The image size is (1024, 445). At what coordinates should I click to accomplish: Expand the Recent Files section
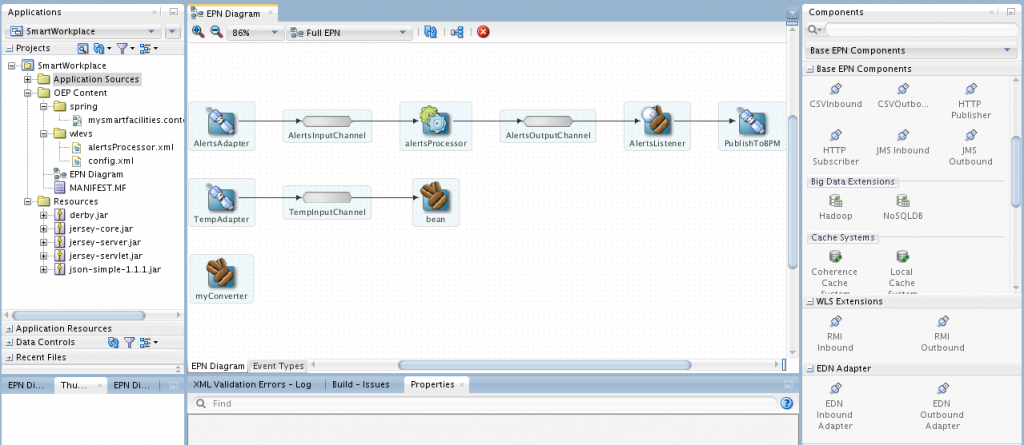[x=9, y=356]
